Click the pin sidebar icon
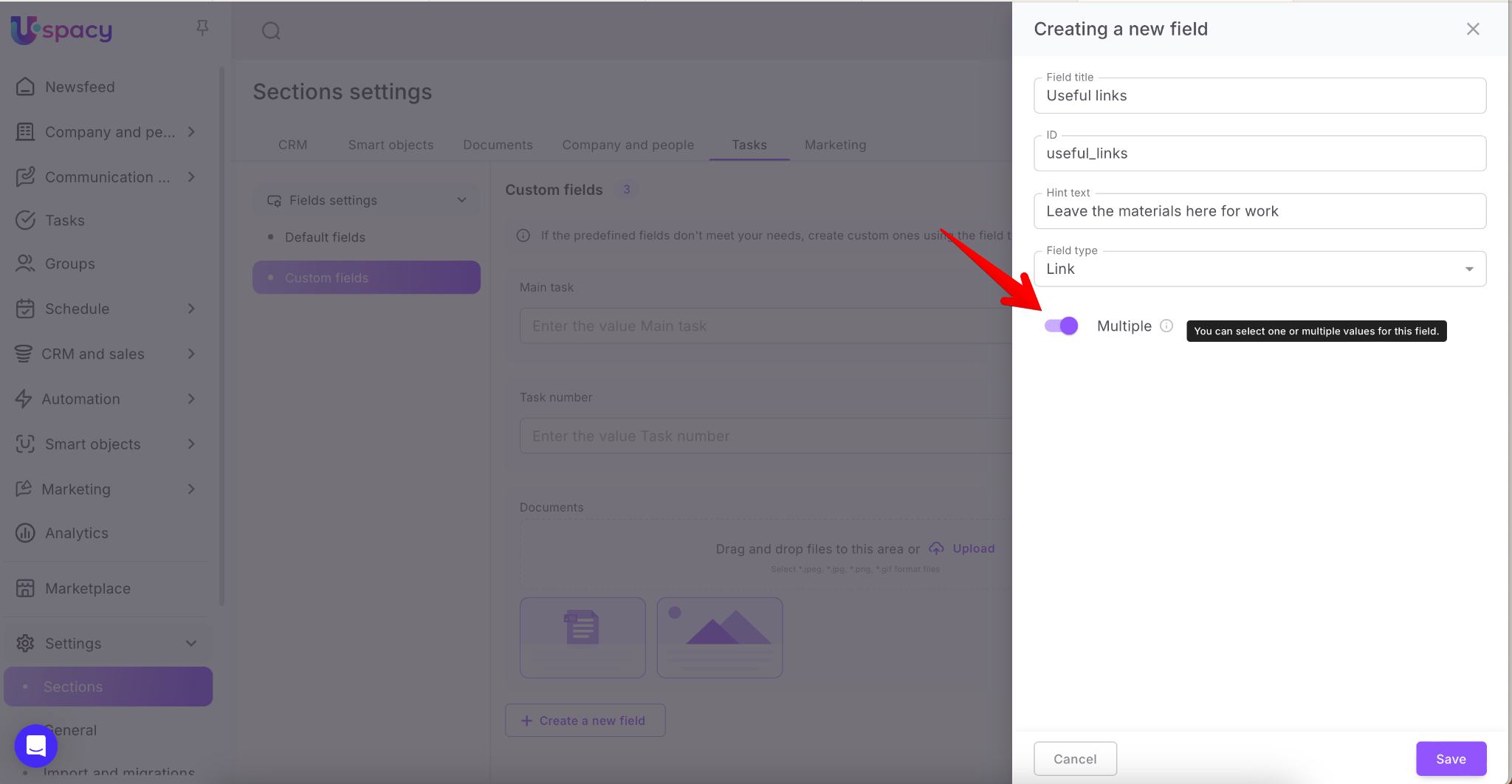Image resolution: width=1512 pixels, height=784 pixels. [202, 28]
